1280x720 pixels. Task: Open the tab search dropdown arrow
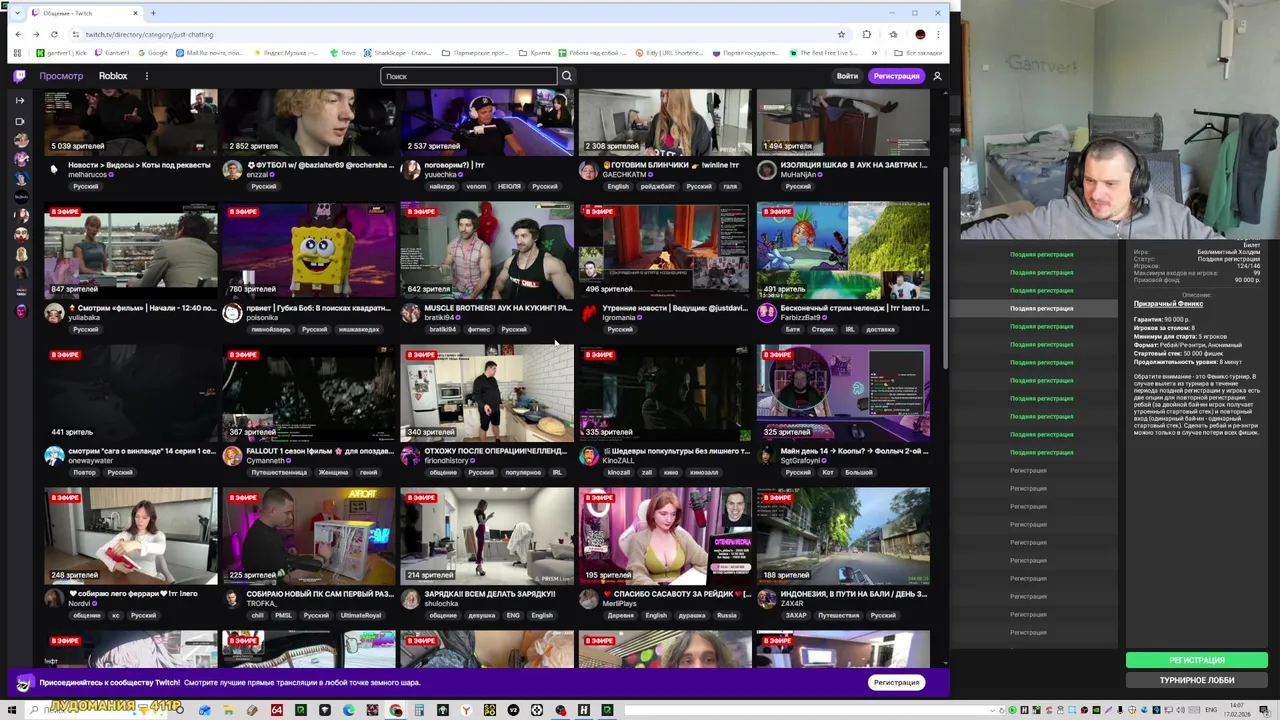[17, 13]
